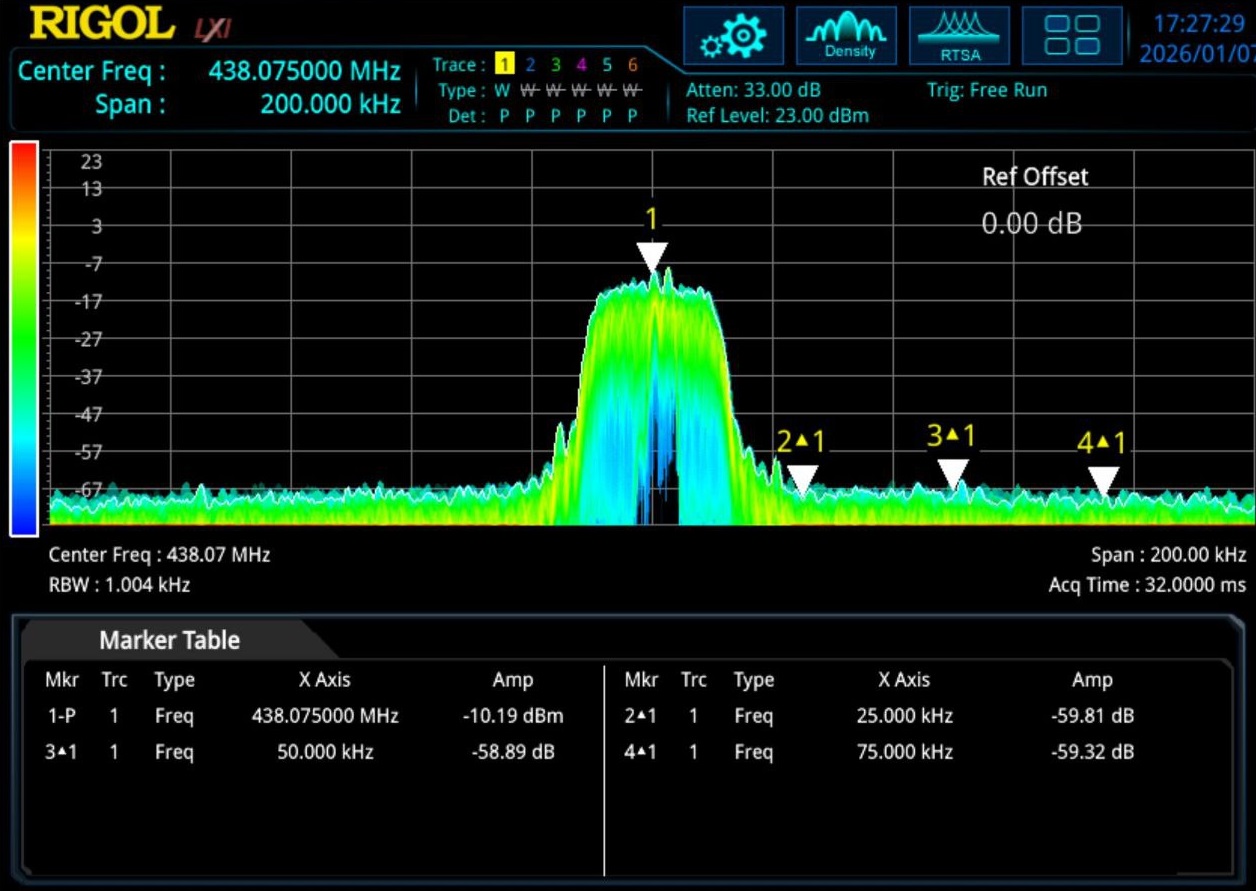Viewport: 1256px width, 891px height.
Task: Click delta marker 3▲1 triangle
Action: click(x=953, y=475)
